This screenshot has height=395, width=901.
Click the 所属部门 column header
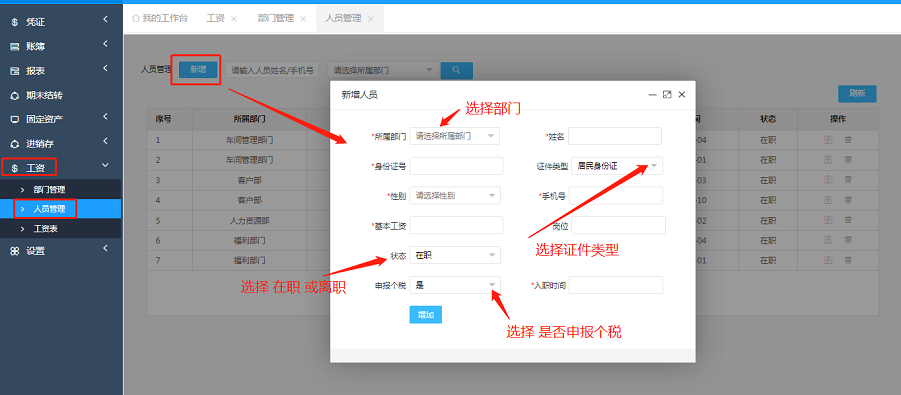point(249,119)
